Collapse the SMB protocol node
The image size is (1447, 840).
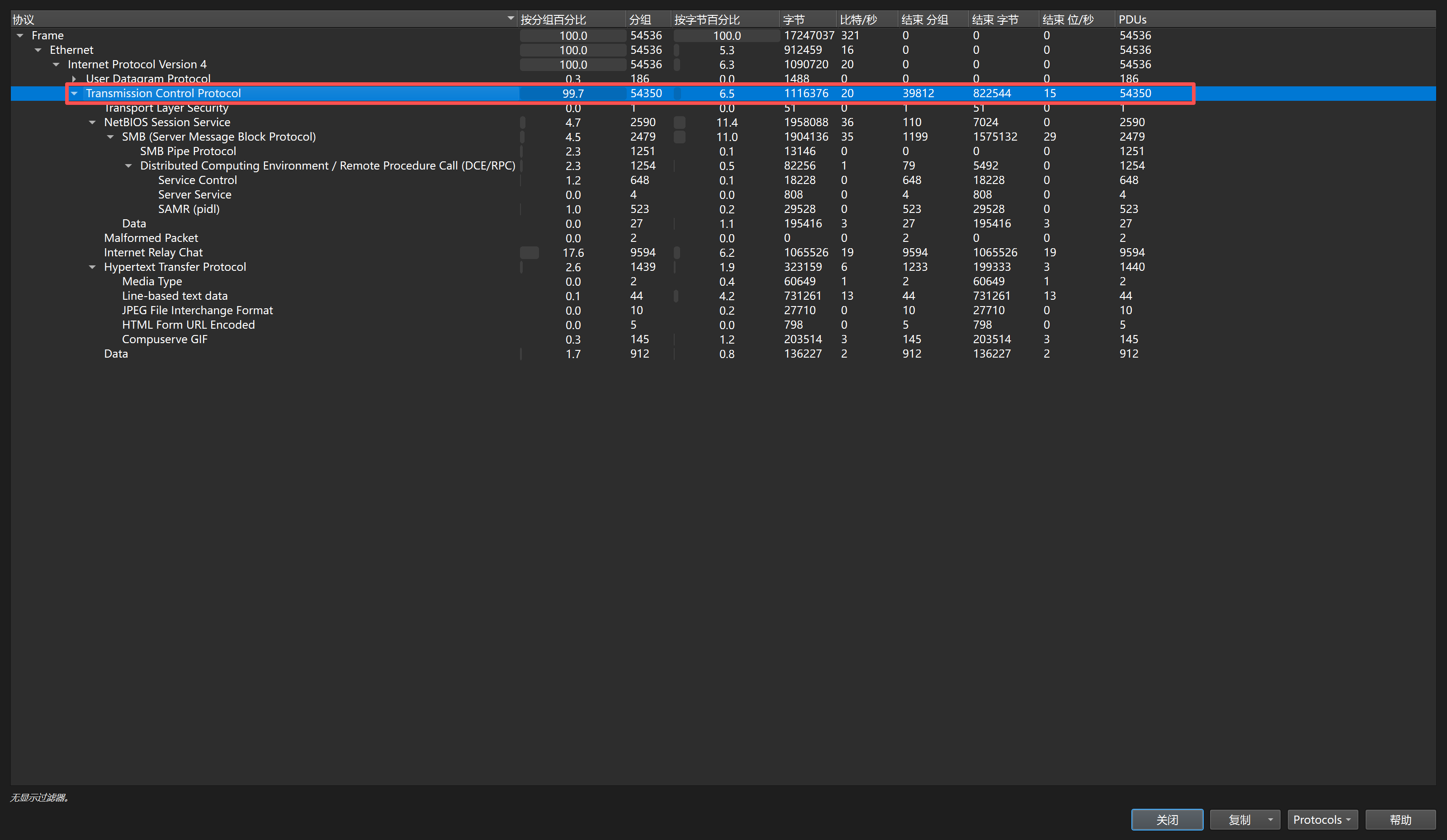point(110,137)
